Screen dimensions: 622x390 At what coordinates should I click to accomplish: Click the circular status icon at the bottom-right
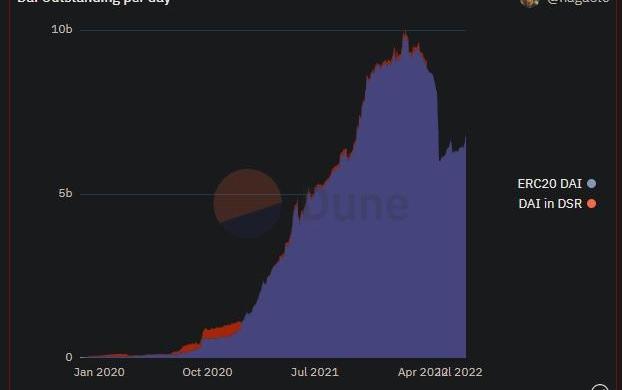coord(600,388)
